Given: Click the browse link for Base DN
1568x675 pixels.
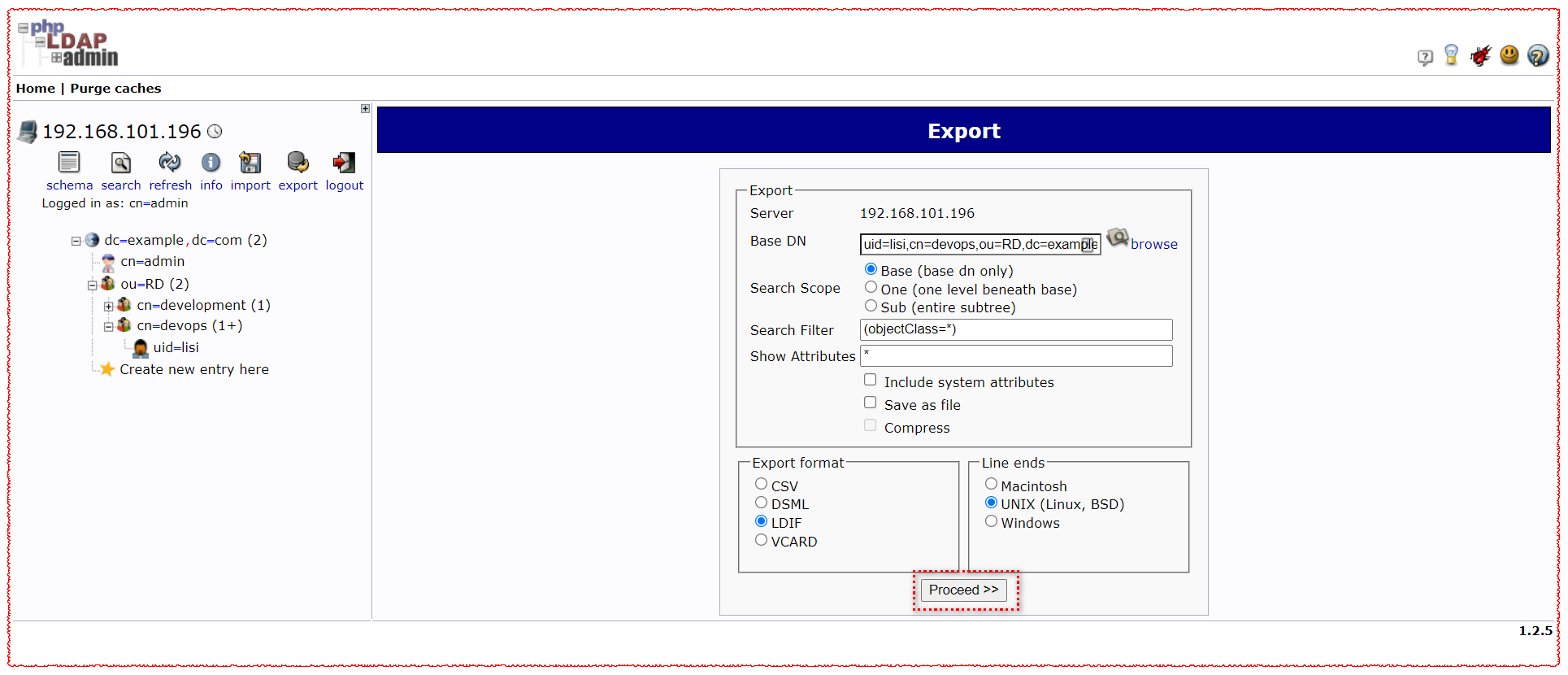Looking at the screenshot, I should (x=1153, y=244).
